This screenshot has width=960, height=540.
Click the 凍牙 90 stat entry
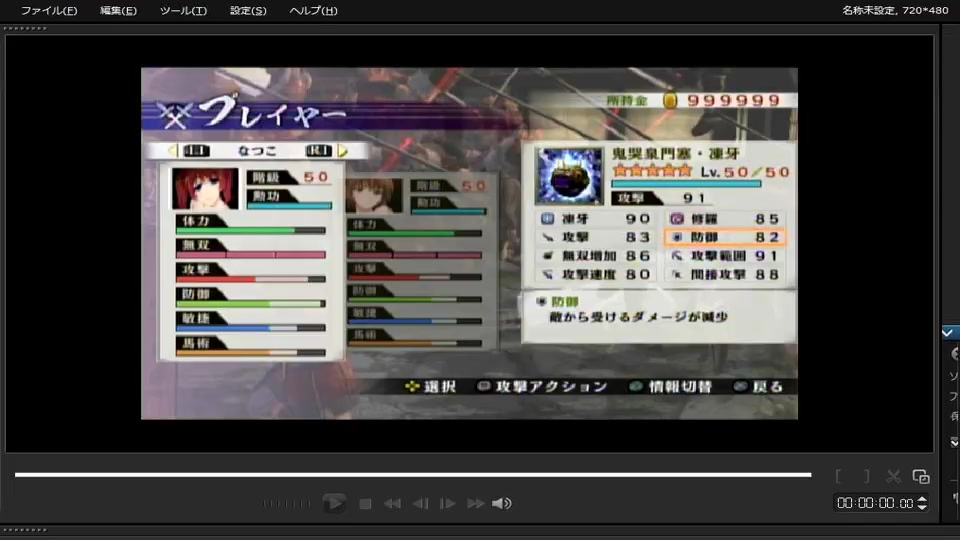coord(595,219)
